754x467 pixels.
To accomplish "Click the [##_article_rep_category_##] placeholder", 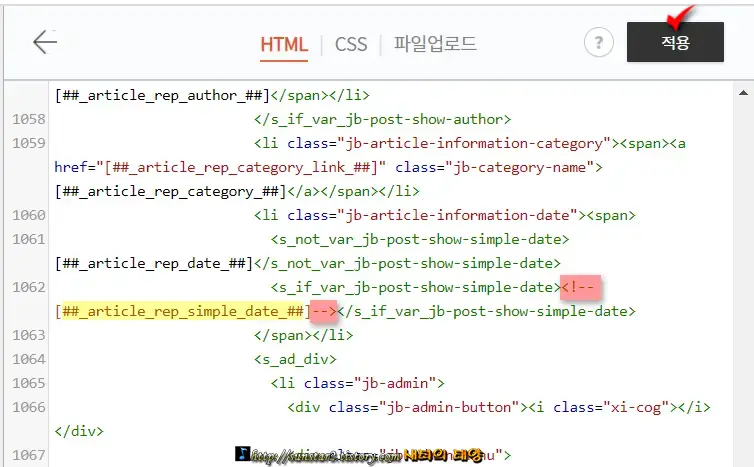I will pyautogui.click(x=170, y=191).
